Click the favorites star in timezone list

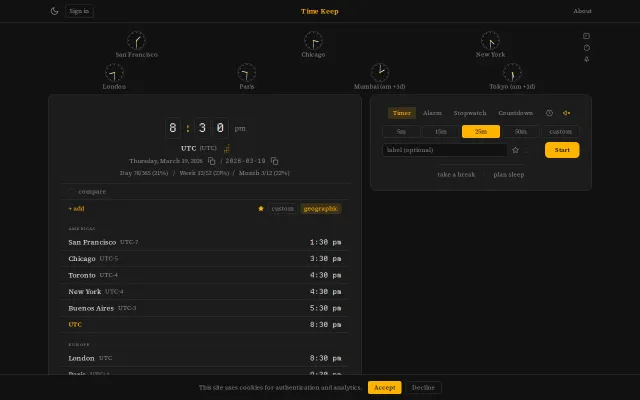point(261,209)
